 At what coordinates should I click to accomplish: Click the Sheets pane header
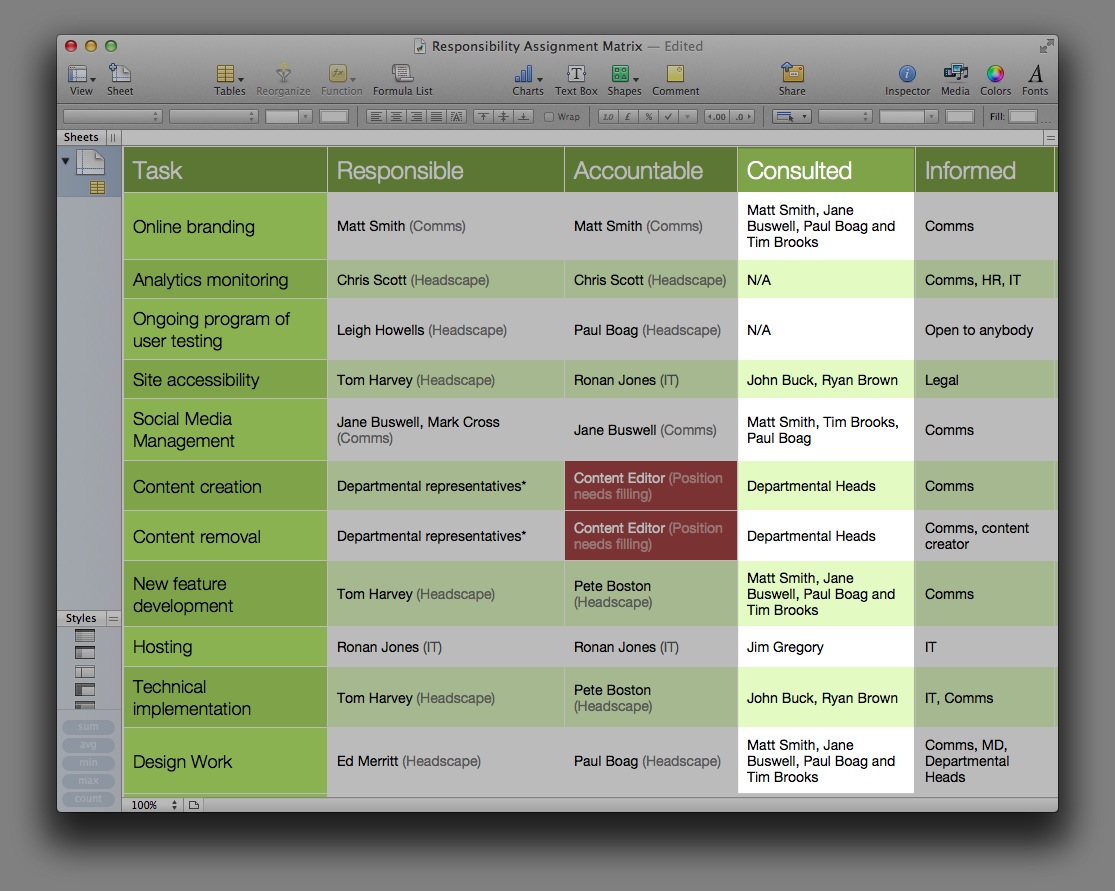coord(81,137)
